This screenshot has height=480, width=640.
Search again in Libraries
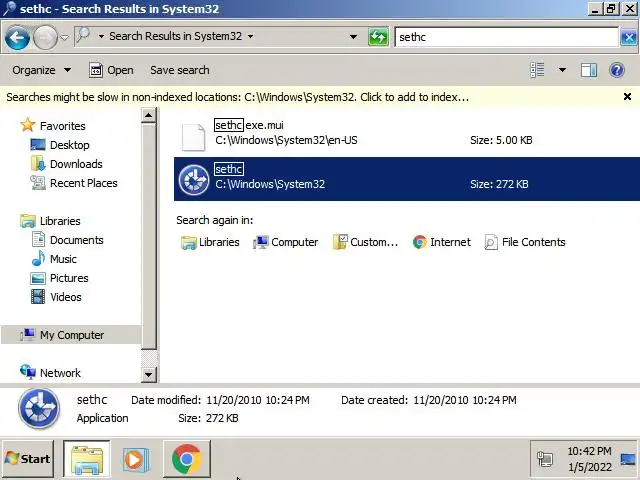[x=210, y=242]
